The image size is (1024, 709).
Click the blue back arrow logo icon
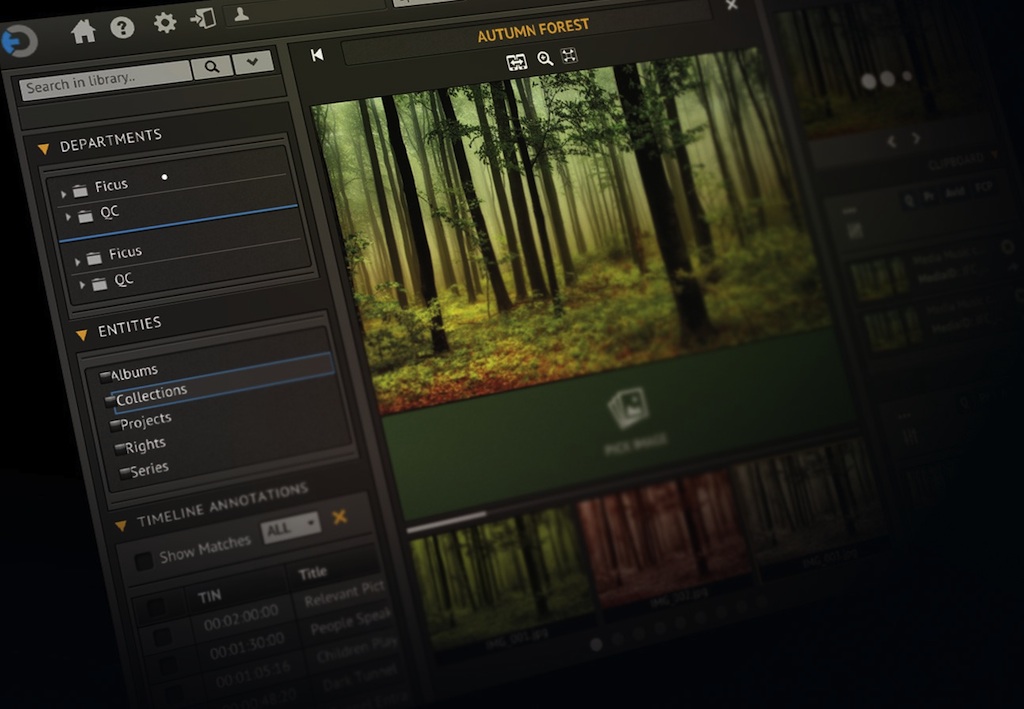pos(20,42)
